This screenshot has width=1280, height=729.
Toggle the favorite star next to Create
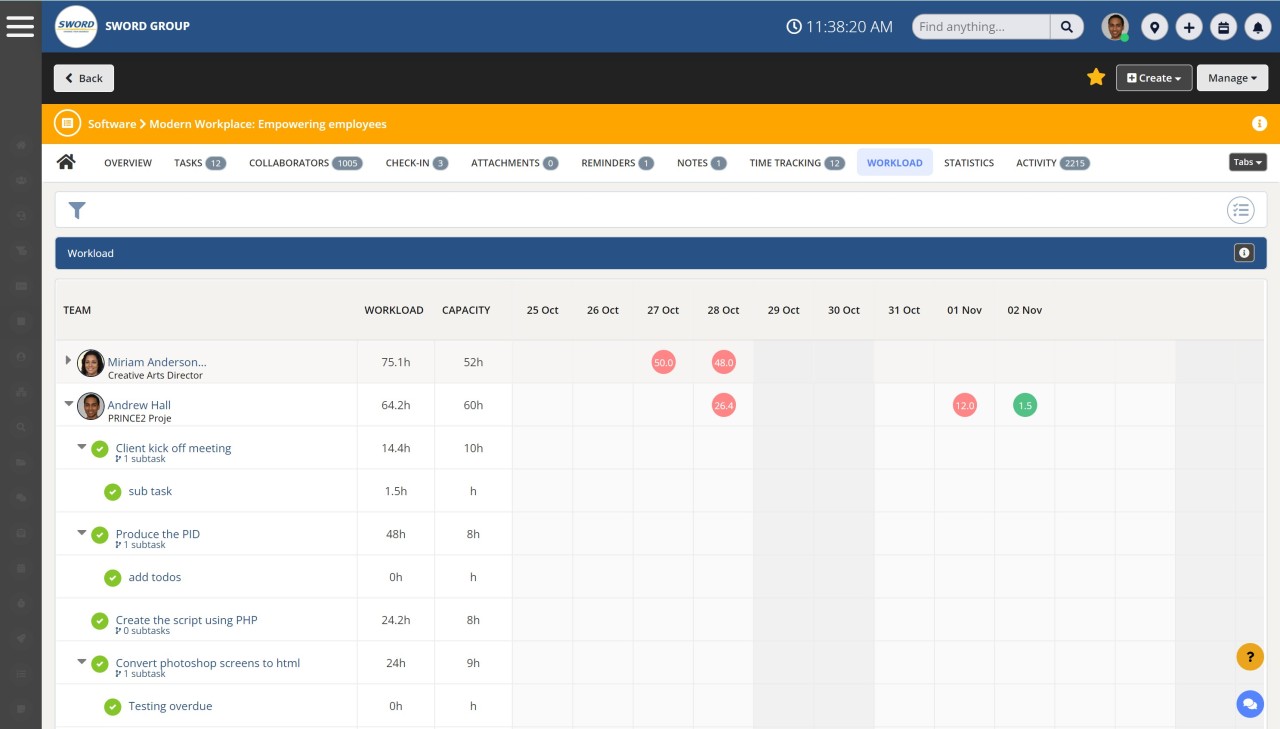click(x=1096, y=76)
